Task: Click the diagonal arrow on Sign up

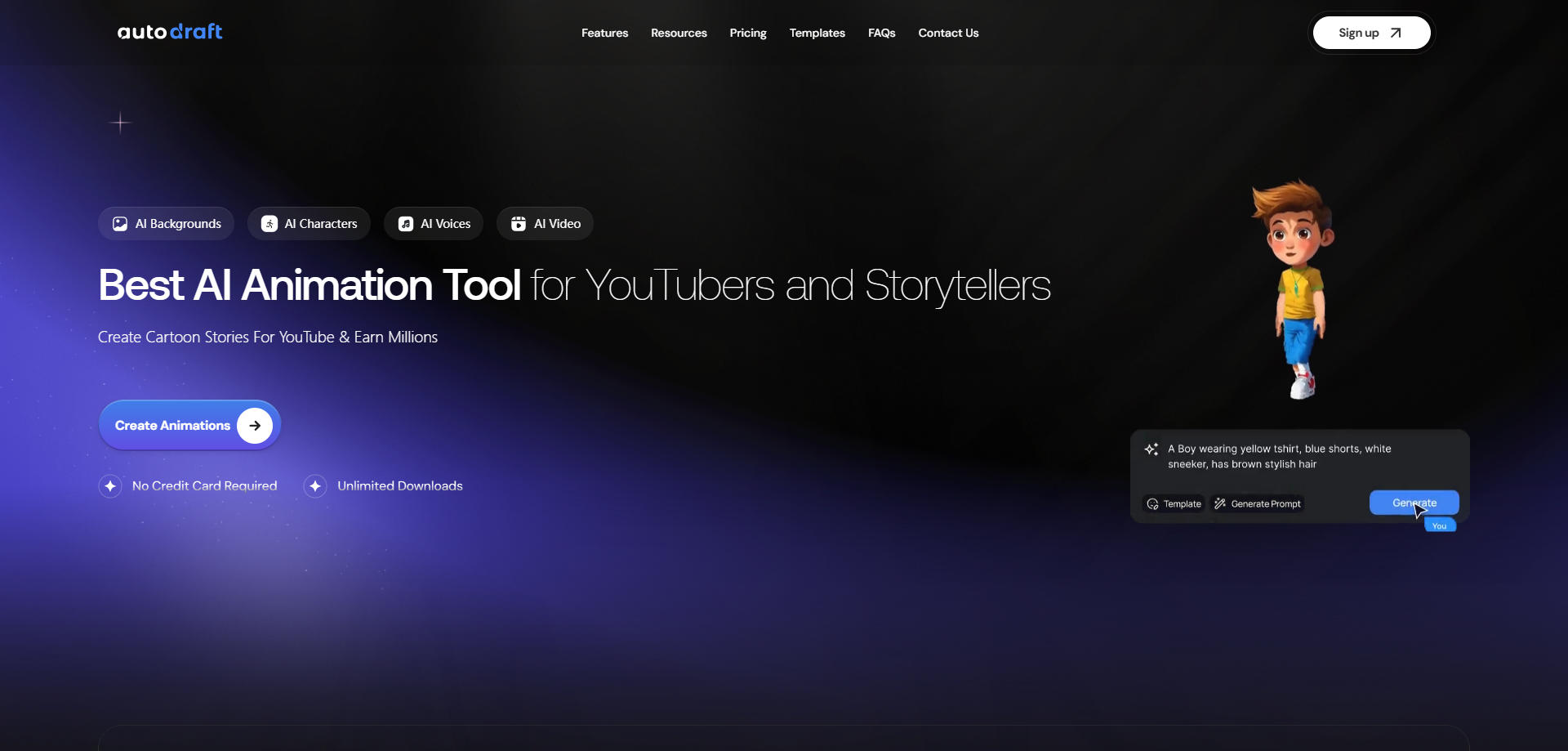Action: [x=1396, y=34]
